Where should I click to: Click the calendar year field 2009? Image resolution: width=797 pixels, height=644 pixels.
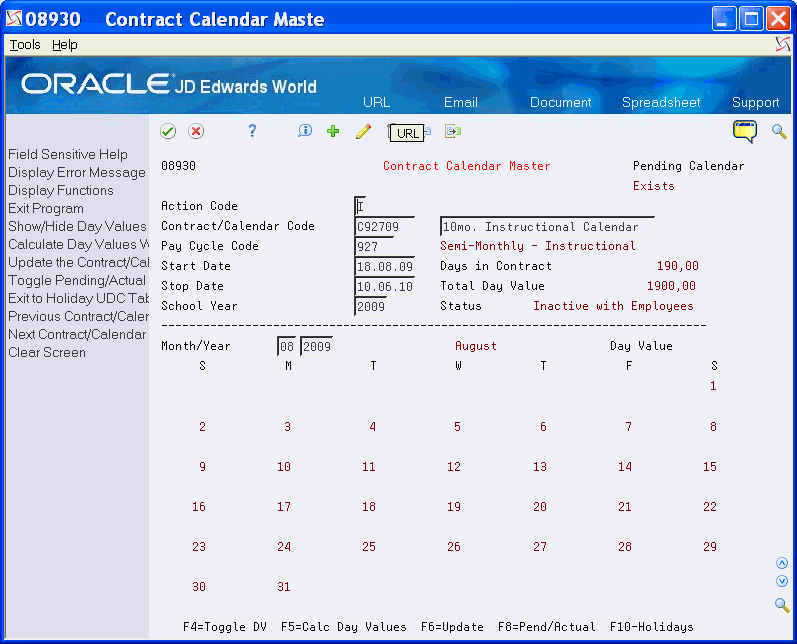[x=316, y=347]
